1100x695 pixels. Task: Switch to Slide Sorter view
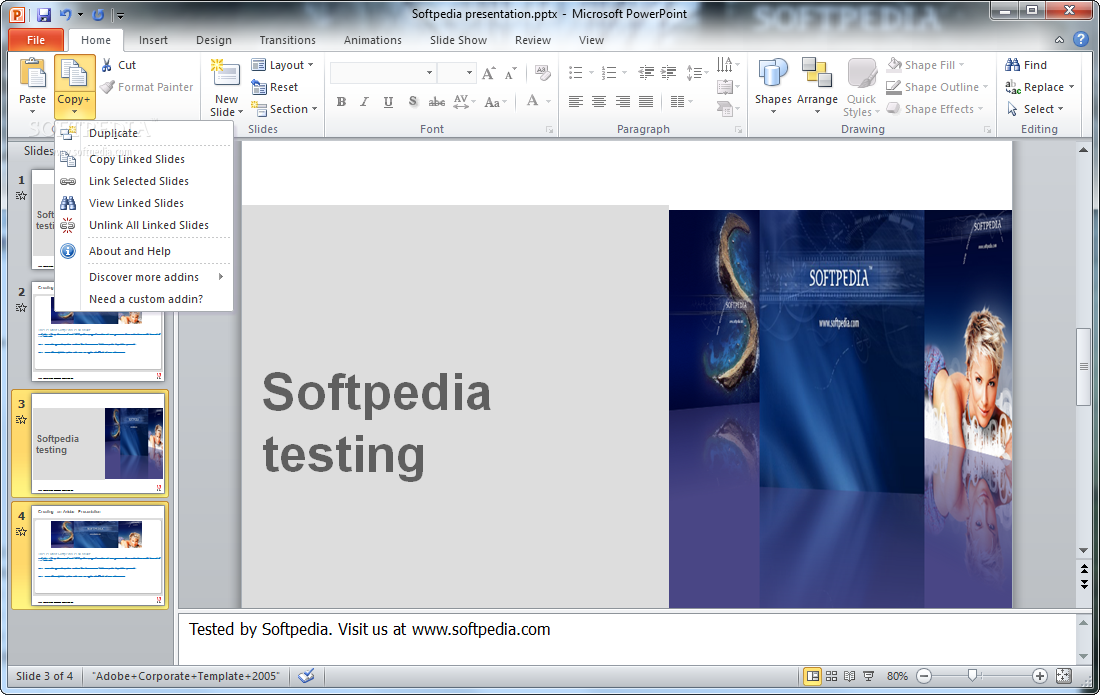pos(831,676)
